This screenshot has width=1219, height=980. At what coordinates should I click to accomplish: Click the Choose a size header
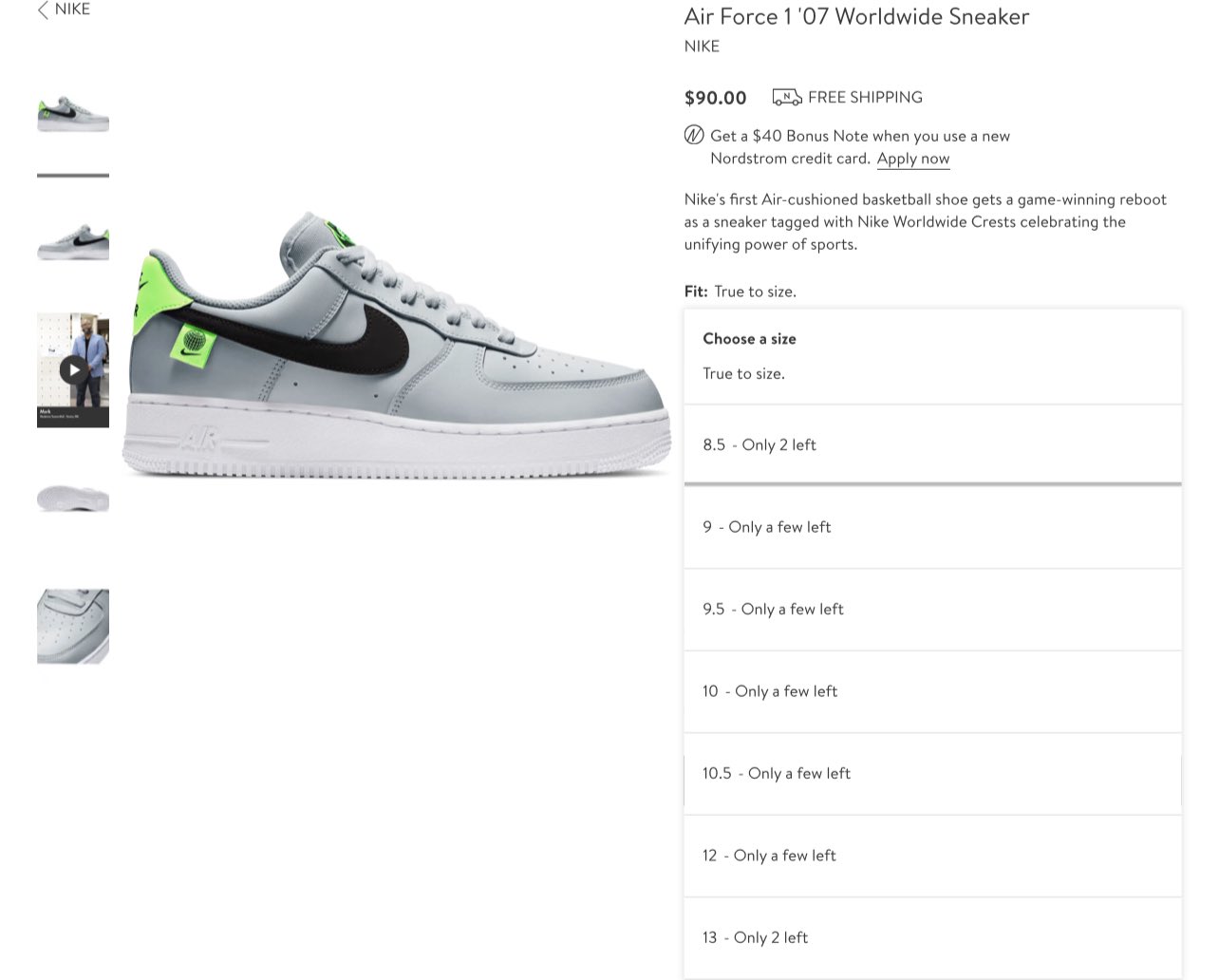(749, 339)
